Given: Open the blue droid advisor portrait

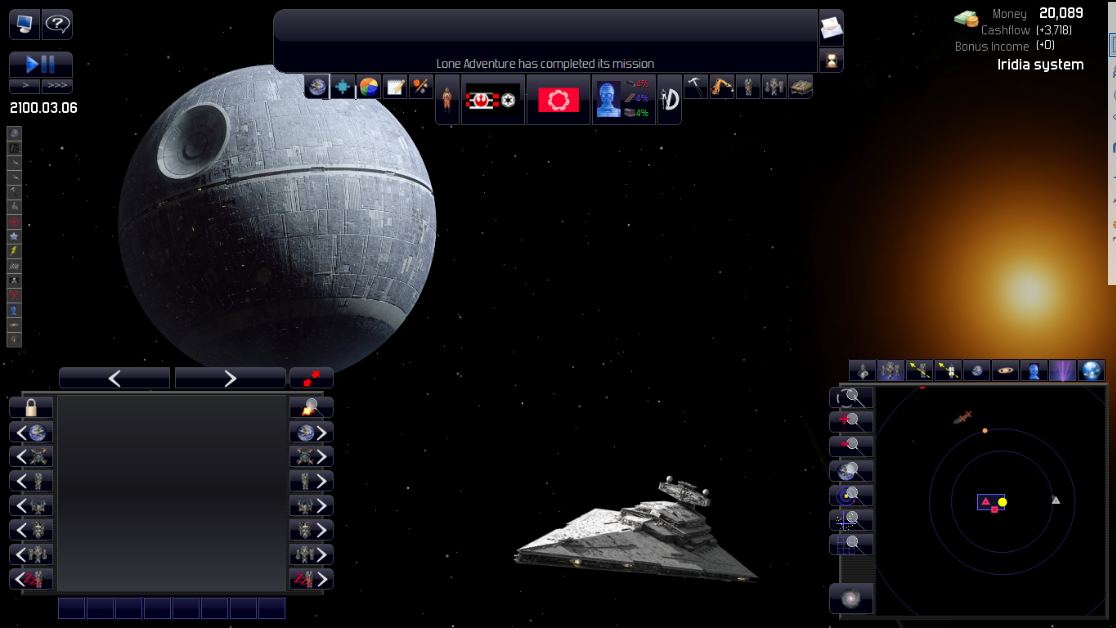Looking at the screenshot, I should point(623,100).
